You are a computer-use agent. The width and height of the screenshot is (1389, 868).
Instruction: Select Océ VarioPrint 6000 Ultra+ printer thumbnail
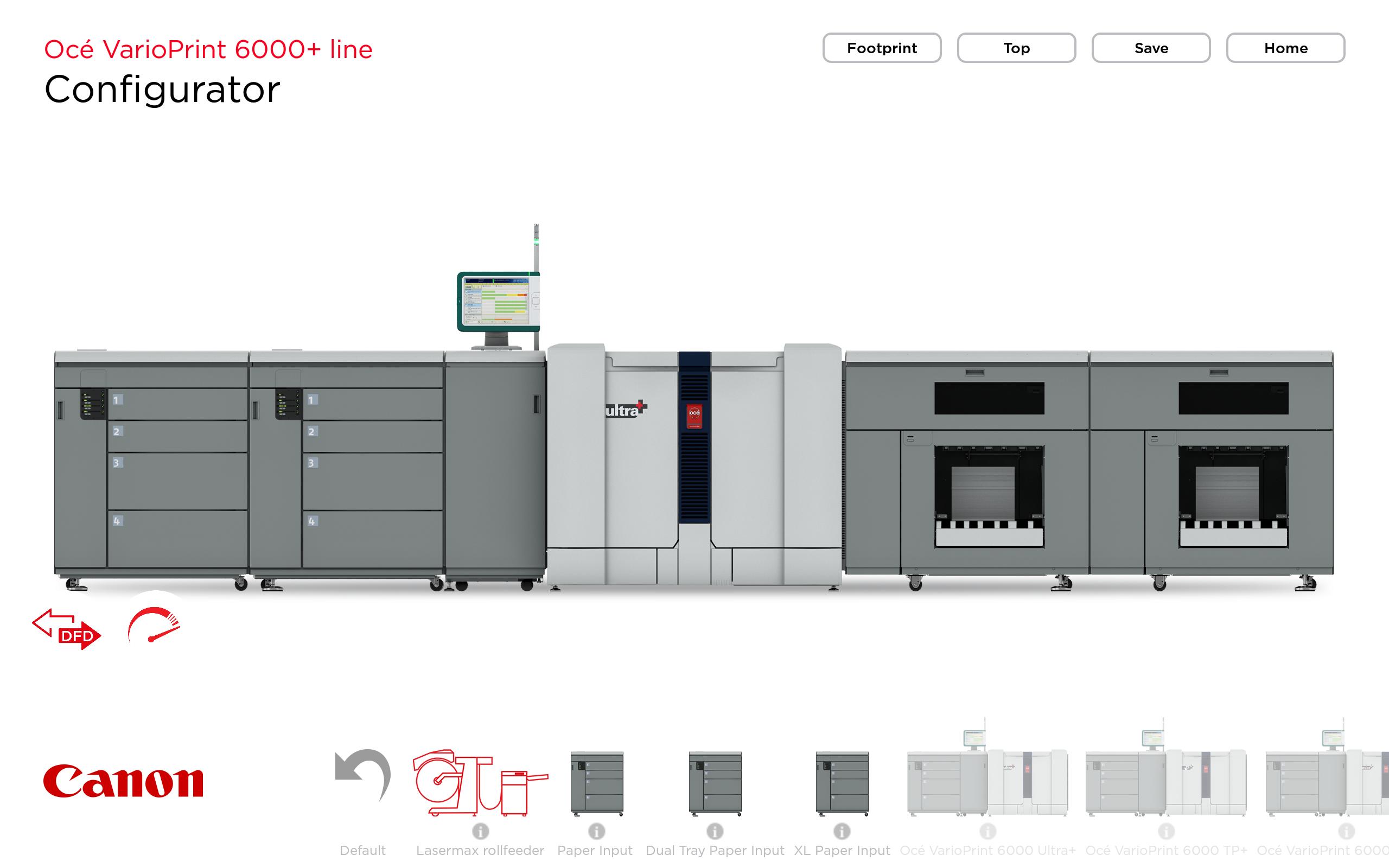click(x=987, y=768)
